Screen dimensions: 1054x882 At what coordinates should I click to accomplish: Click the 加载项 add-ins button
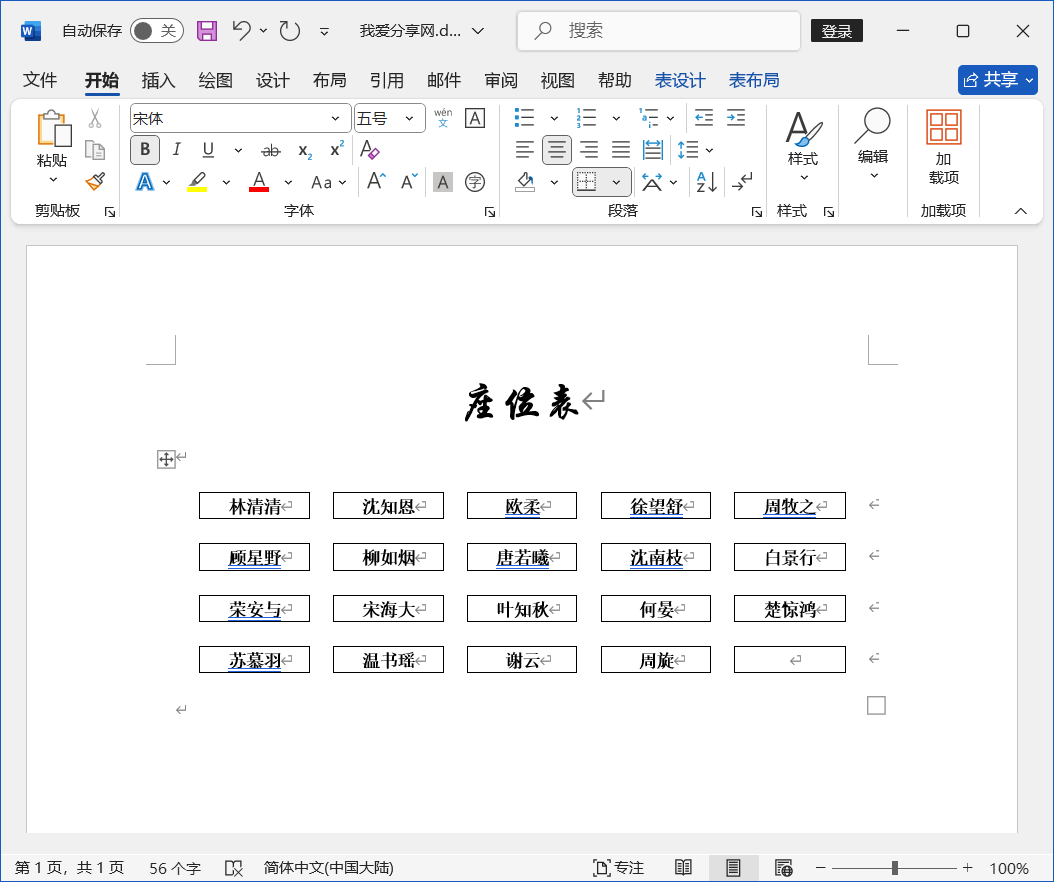pyautogui.click(x=944, y=147)
